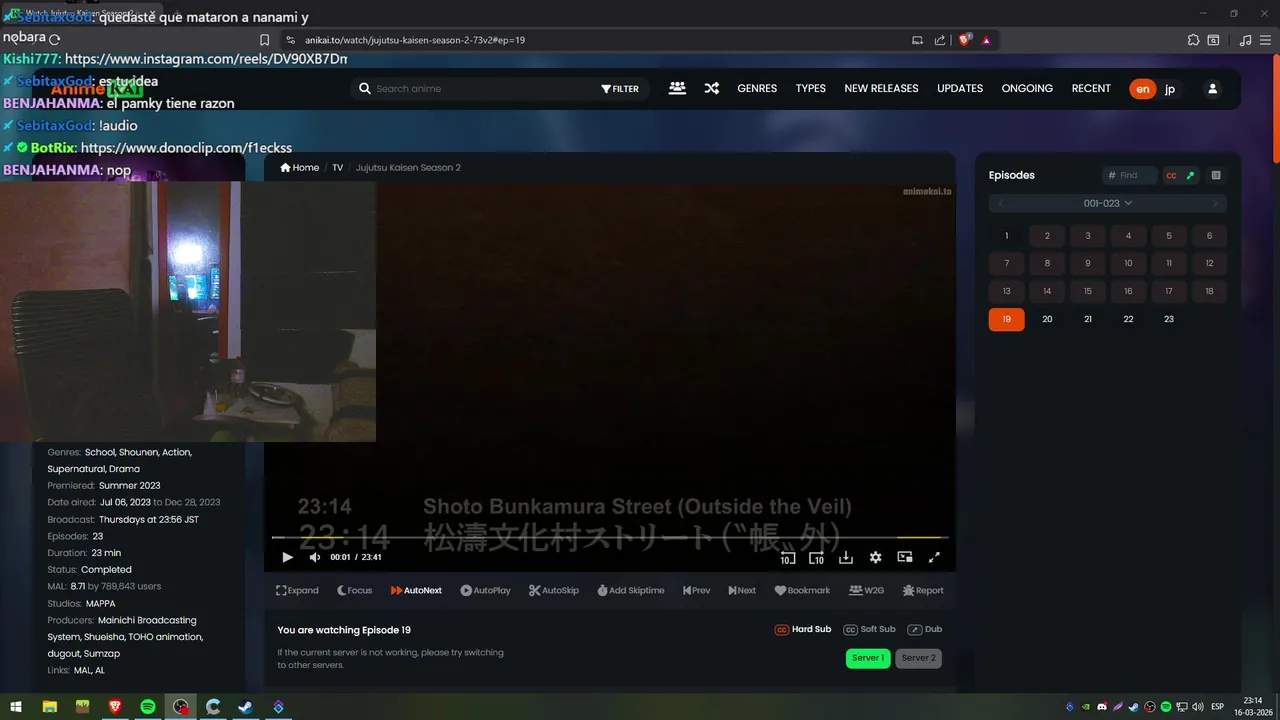This screenshot has height=720, width=1280.
Task: Open the search FILTER dropdown
Action: pyautogui.click(x=620, y=89)
